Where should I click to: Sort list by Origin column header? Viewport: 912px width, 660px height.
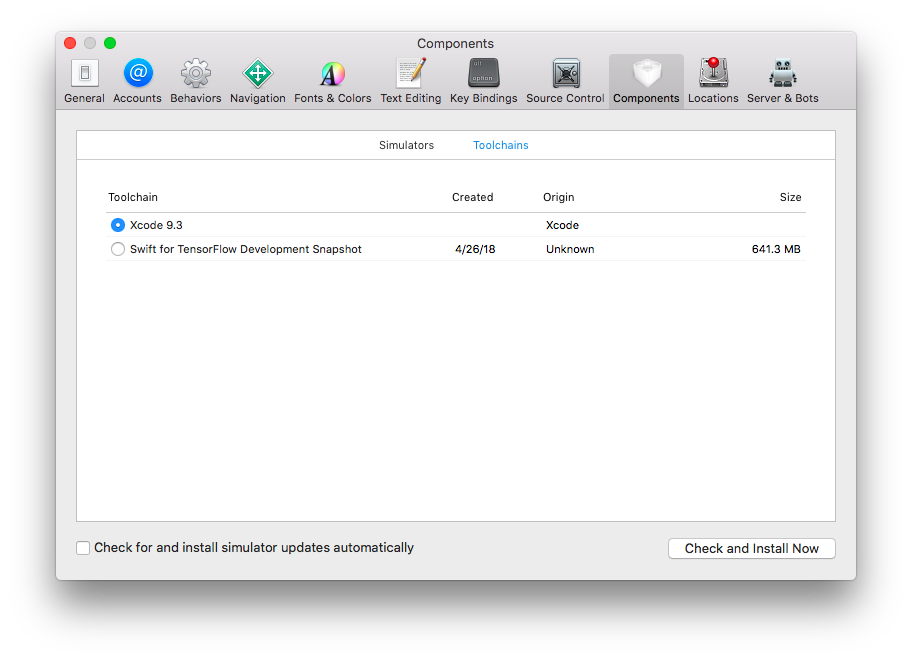pos(558,197)
